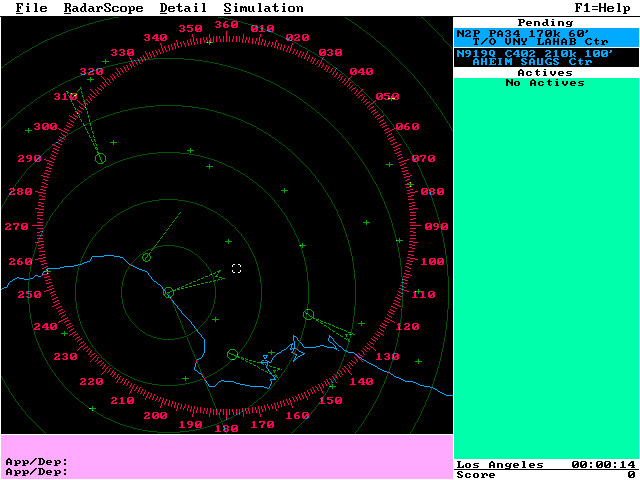
Task: Select pending flight N919Q C402
Action: pyautogui.click(x=547, y=58)
